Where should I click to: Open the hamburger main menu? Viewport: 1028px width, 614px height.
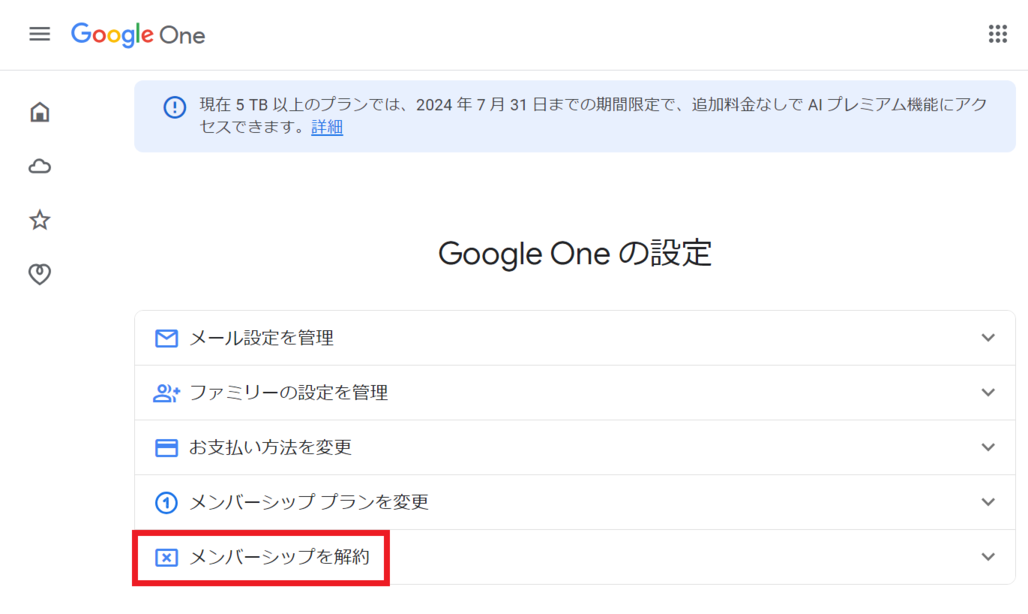coord(39,34)
